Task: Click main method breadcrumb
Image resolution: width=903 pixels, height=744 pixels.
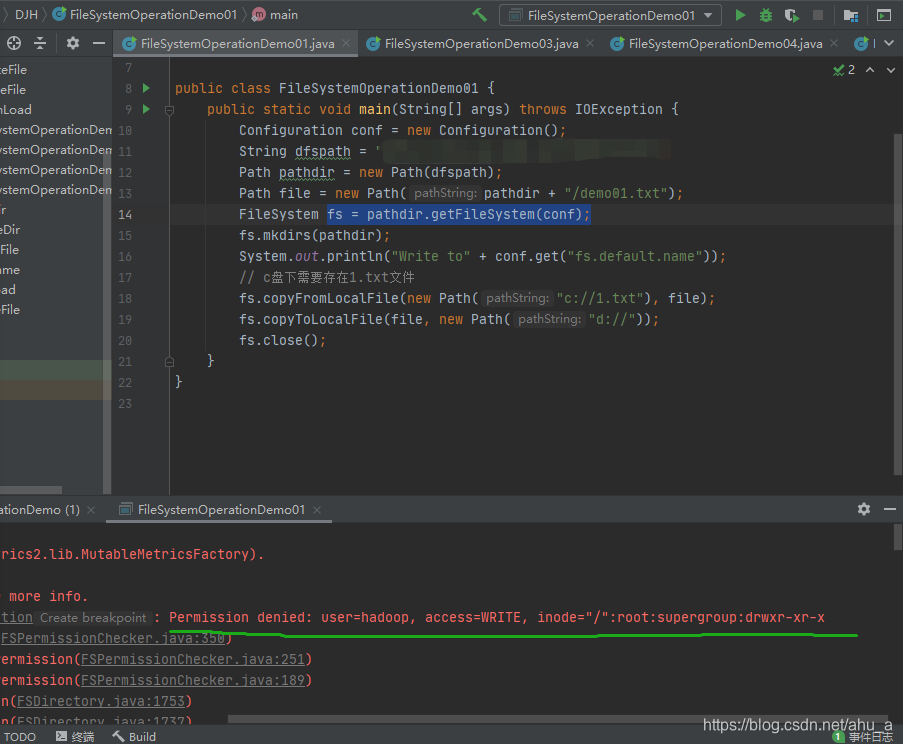Action: coord(275,15)
